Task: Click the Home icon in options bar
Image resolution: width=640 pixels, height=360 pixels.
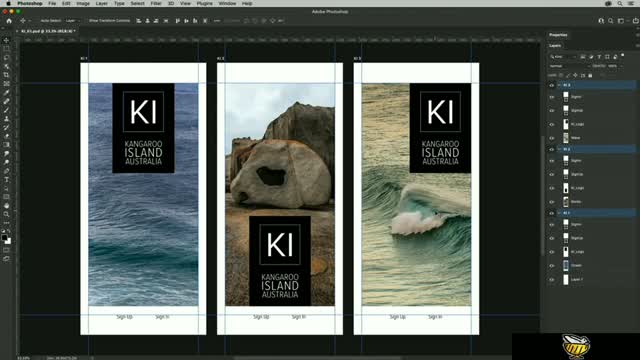Action: pyautogui.click(x=9, y=21)
